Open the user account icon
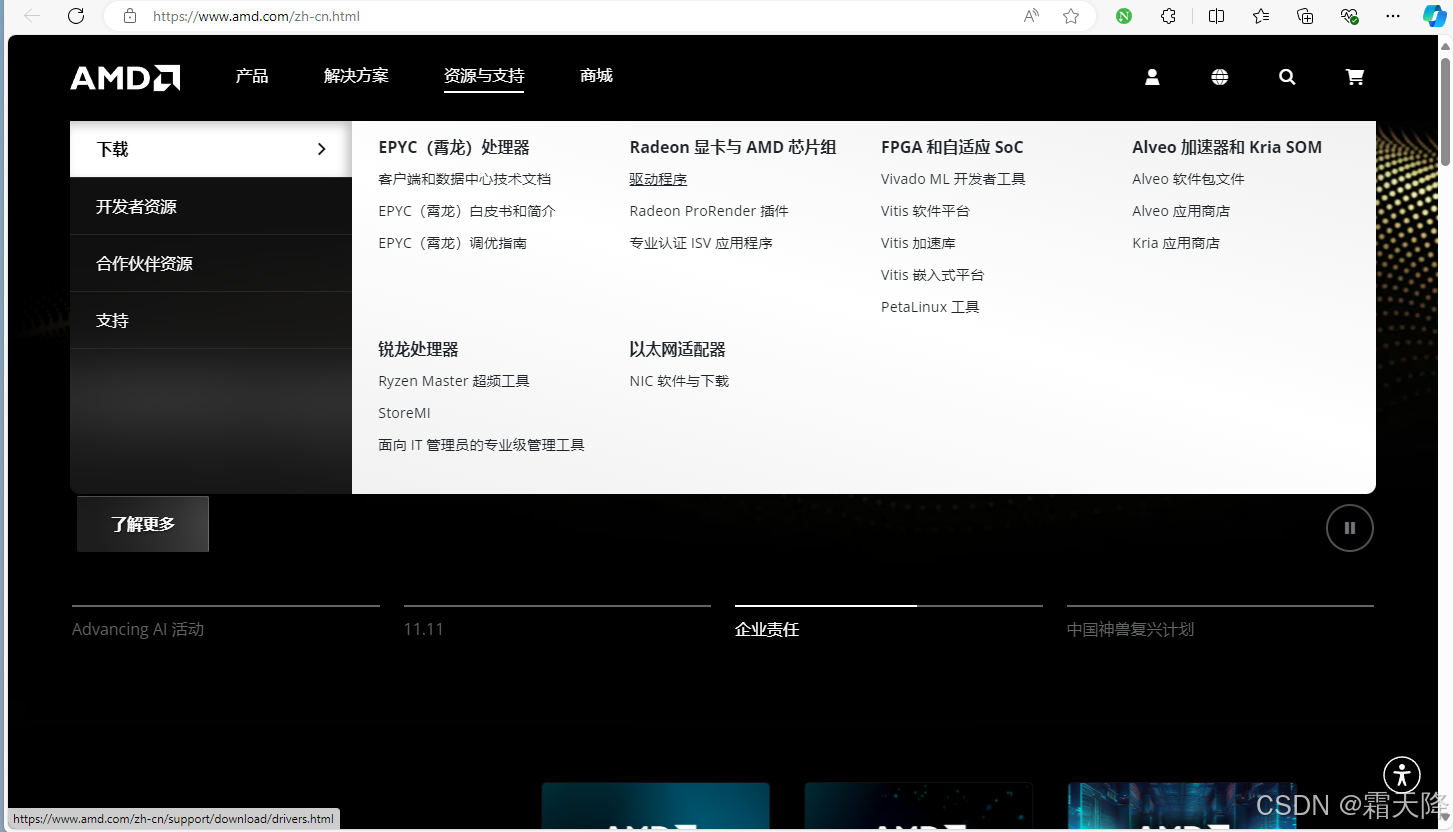 point(1152,77)
